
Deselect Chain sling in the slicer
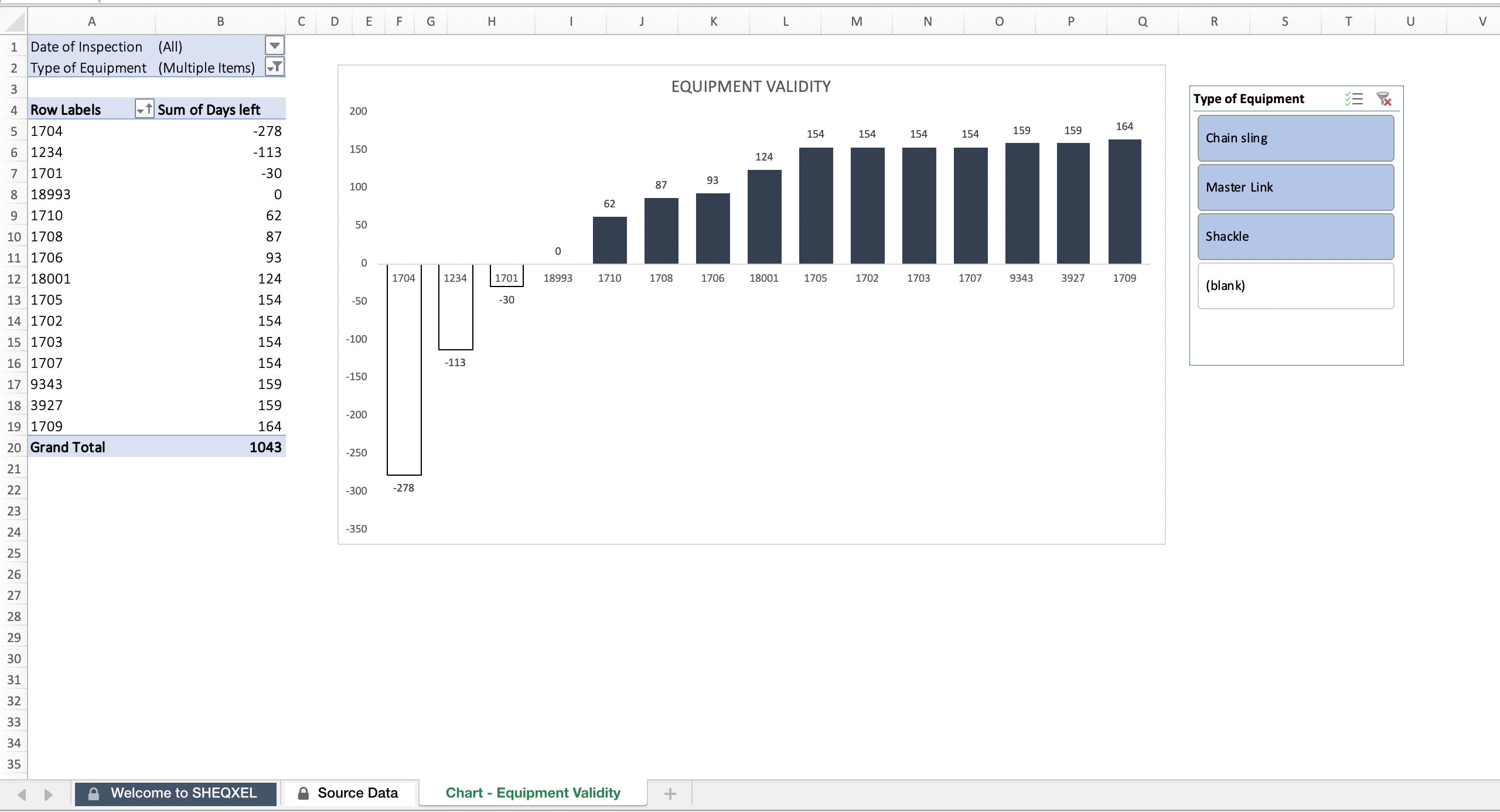1295,138
